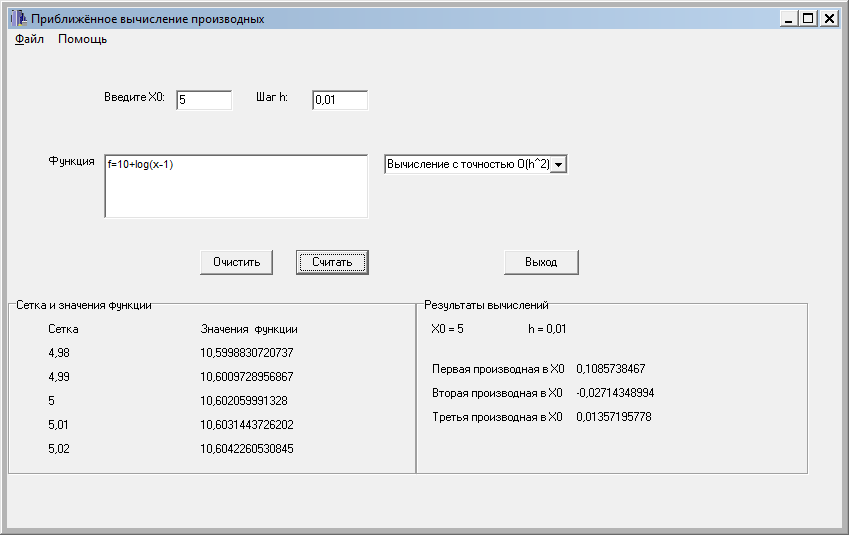The width and height of the screenshot is (849, 535).
Task: Click grid value 4,98 in Сетка column
Action: tap(59, 353)
